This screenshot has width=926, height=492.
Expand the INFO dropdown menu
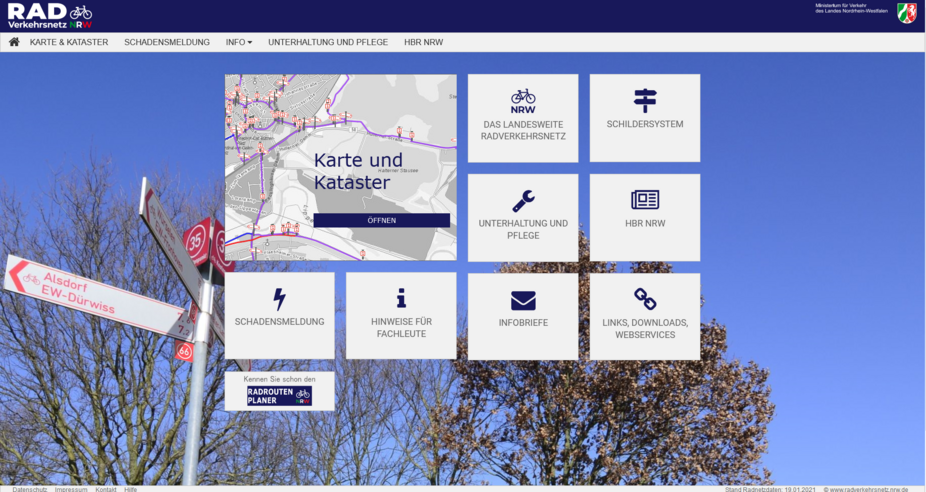pos(239,42)
